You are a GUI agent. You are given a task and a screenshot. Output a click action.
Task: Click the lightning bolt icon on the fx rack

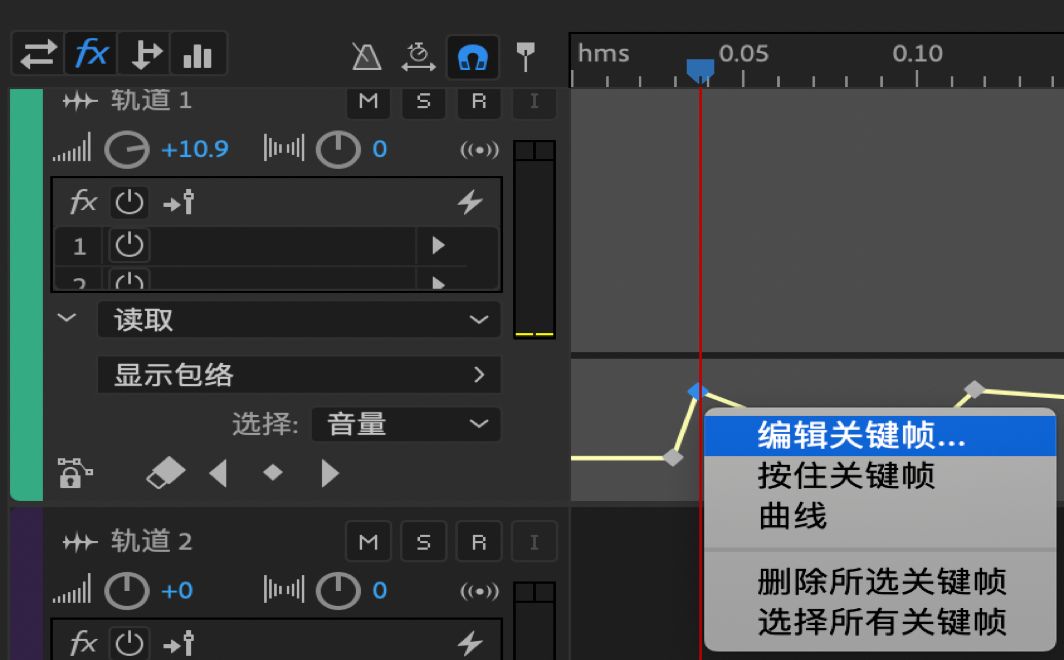pos(470,202)
